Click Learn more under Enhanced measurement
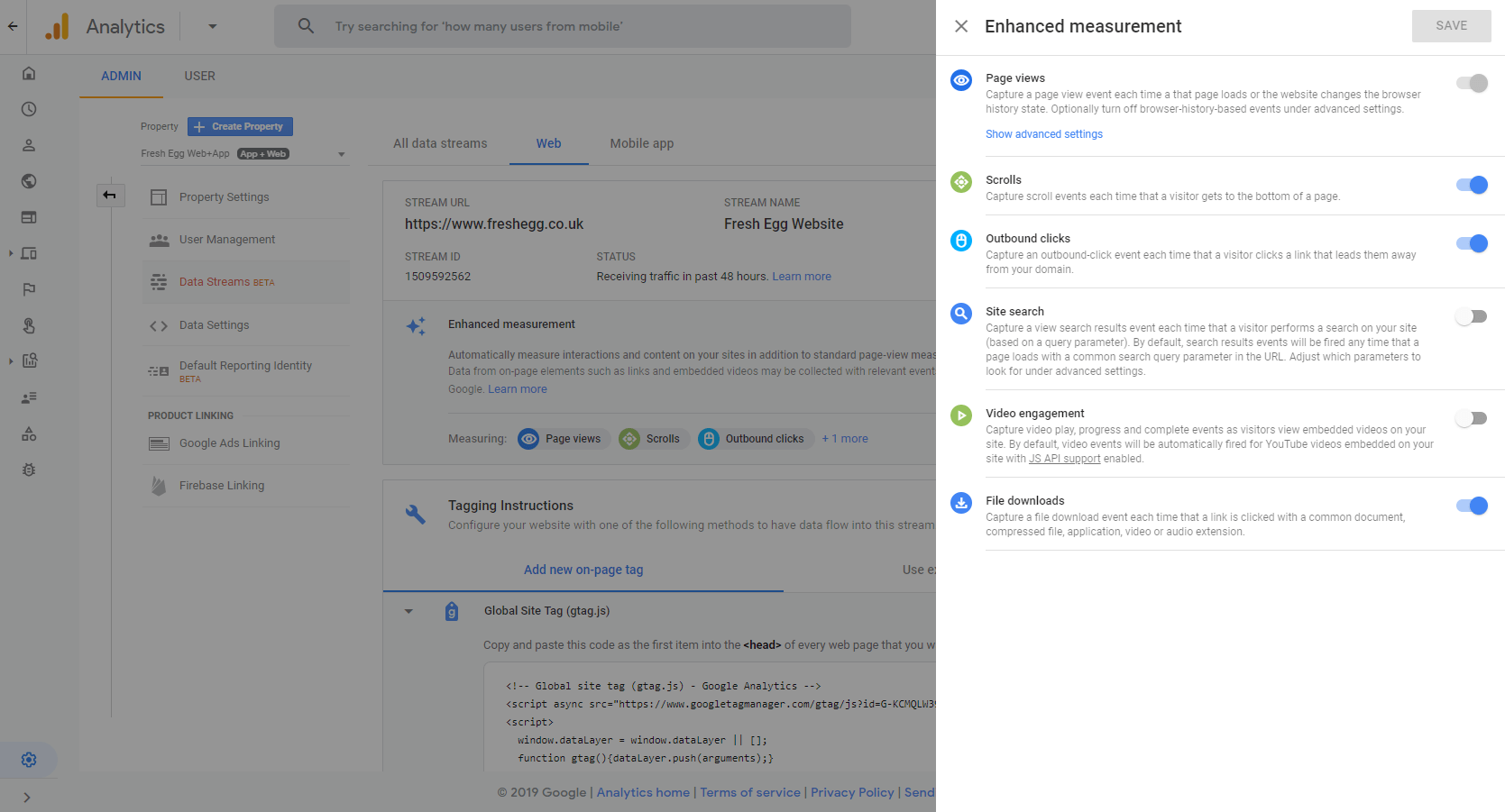Image resolution: width=1505 pixels, height=812 pixels. tap(518, 389)
